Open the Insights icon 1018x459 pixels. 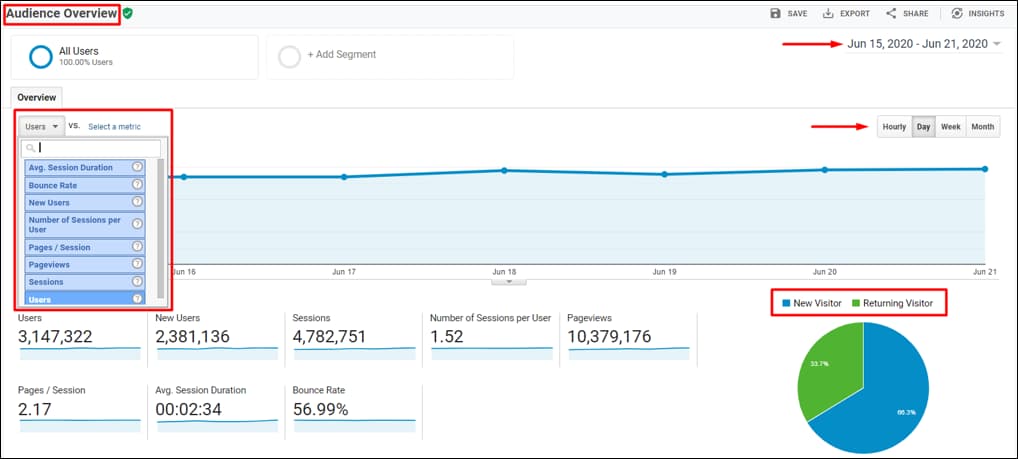(957, 13)
